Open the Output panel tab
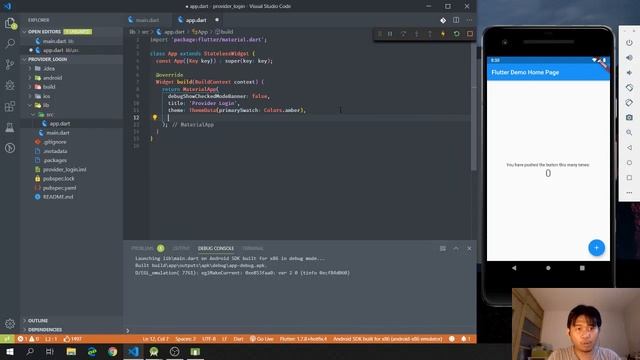The height and width of the screenshot is (360, 640). [181, 248]
